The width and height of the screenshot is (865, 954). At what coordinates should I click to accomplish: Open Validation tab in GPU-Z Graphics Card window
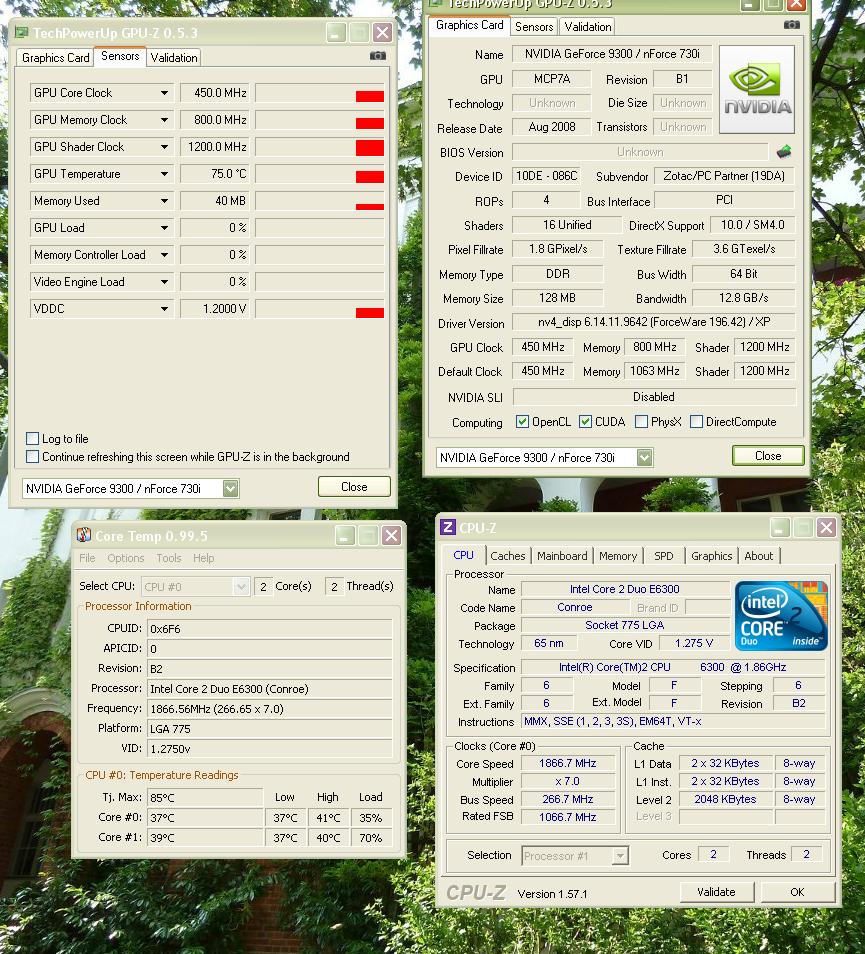(588, 27)
